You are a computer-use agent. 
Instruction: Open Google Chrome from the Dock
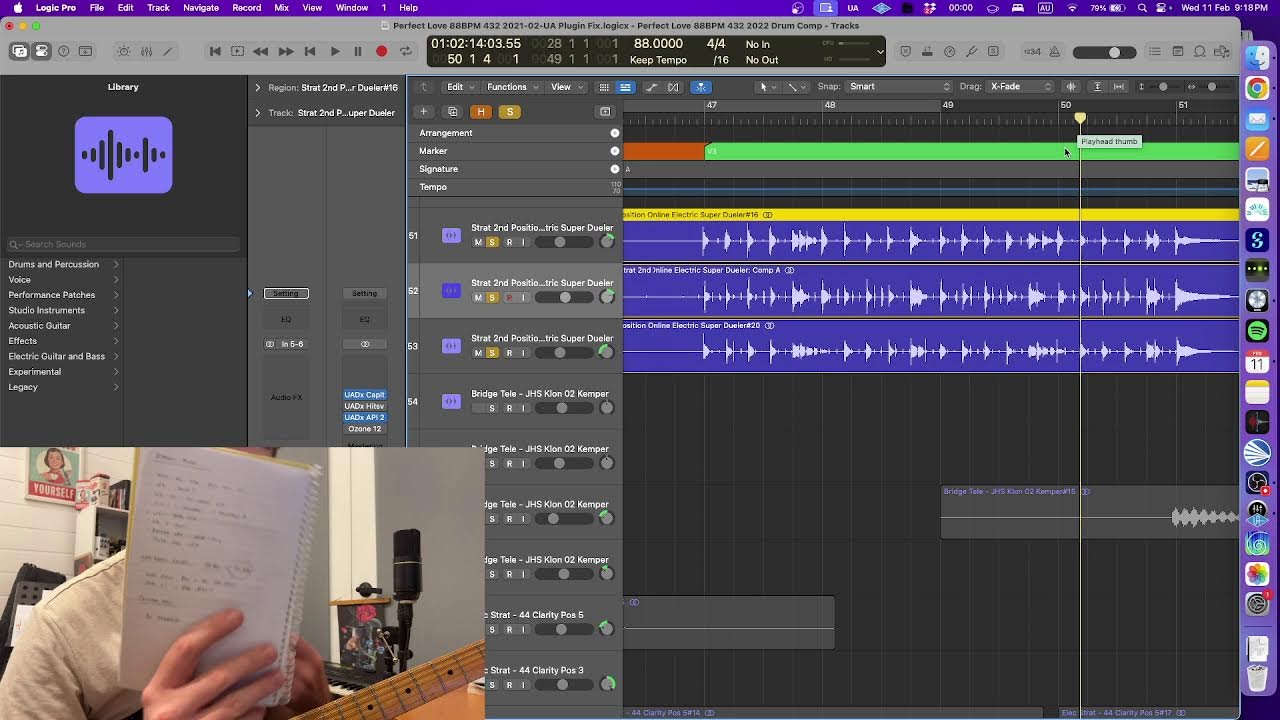(1258, 88)
